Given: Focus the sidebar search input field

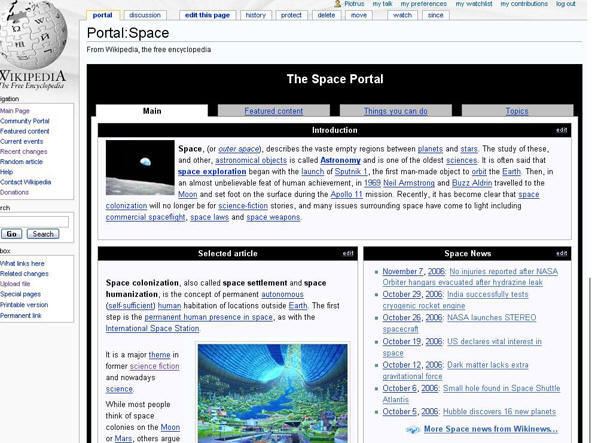Looking at the screenshot, I should point(34,222).
